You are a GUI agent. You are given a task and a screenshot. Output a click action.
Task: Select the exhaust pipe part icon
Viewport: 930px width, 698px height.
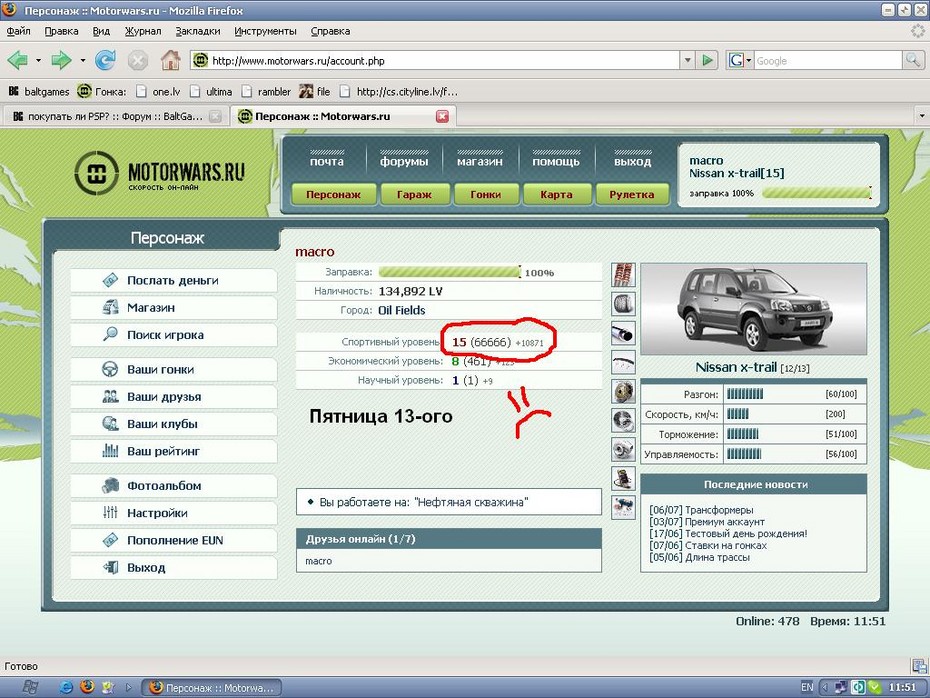pyautogui.click(x=623, y=333)
